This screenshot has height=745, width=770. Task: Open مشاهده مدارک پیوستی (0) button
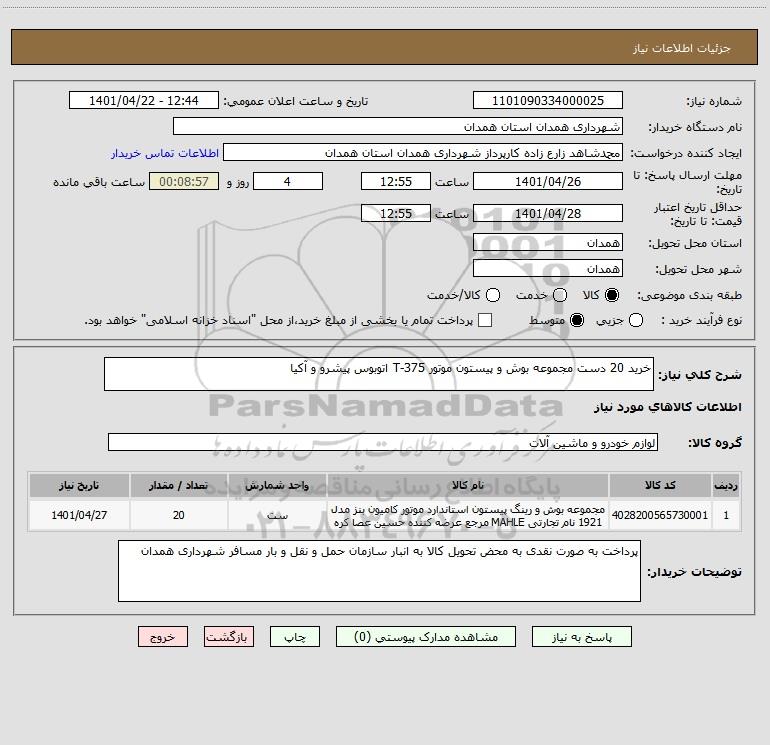(x=426, y=636)
